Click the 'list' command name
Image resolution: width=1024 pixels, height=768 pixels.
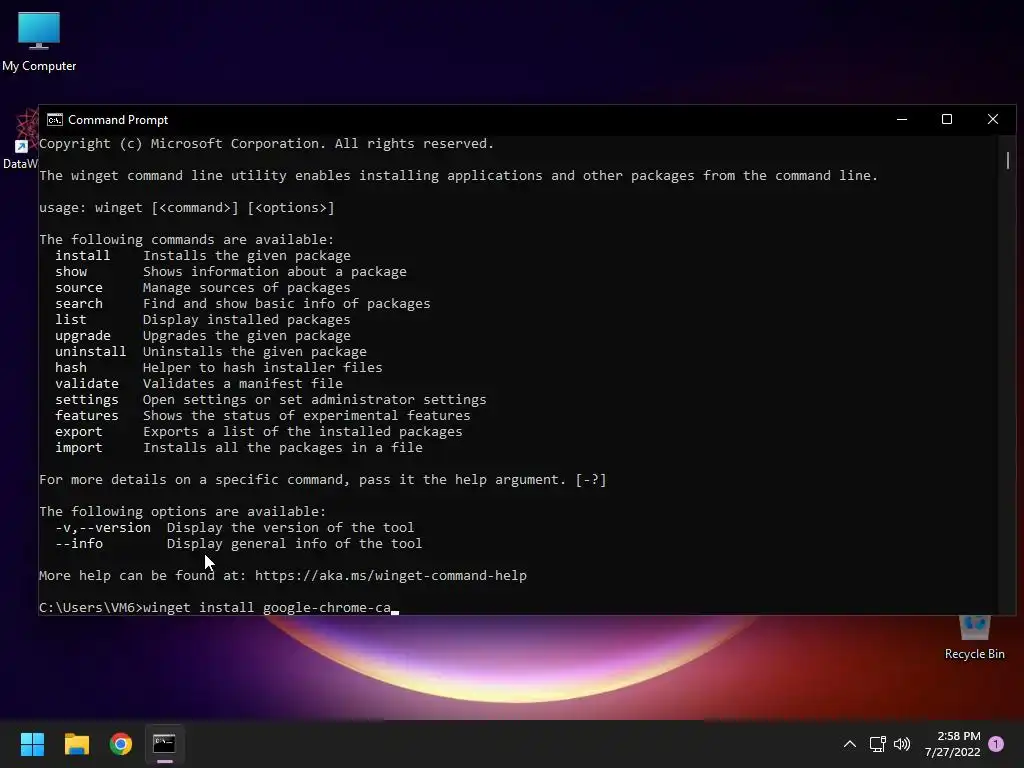(x=71, y=319)
